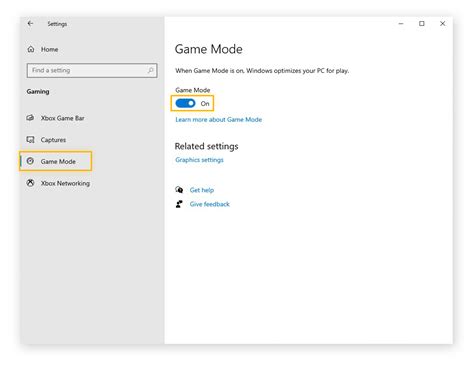Click the Get help chat icon
Image resolution: width=474 pixels, height=366 pixels.
click(179, 190)
